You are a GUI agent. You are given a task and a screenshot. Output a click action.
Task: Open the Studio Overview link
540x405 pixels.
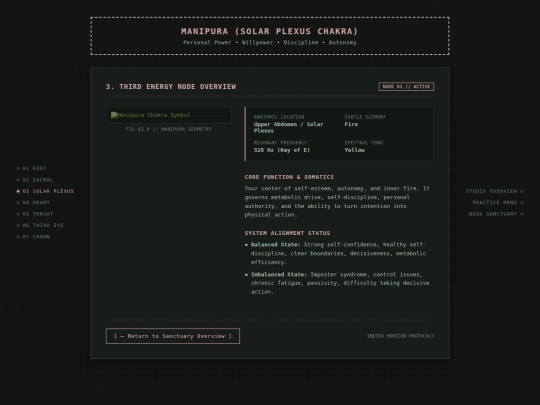point(494,191)
